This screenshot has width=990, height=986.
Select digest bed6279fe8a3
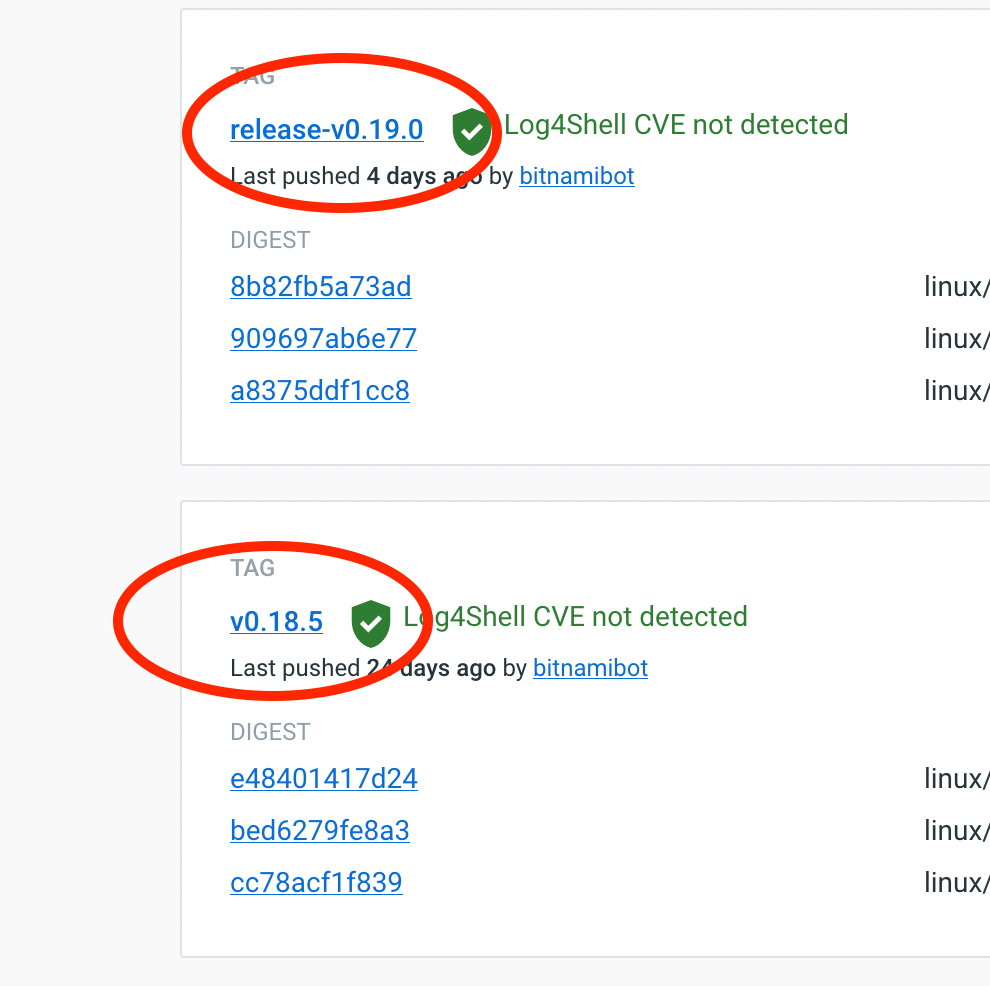click(319, 831)
